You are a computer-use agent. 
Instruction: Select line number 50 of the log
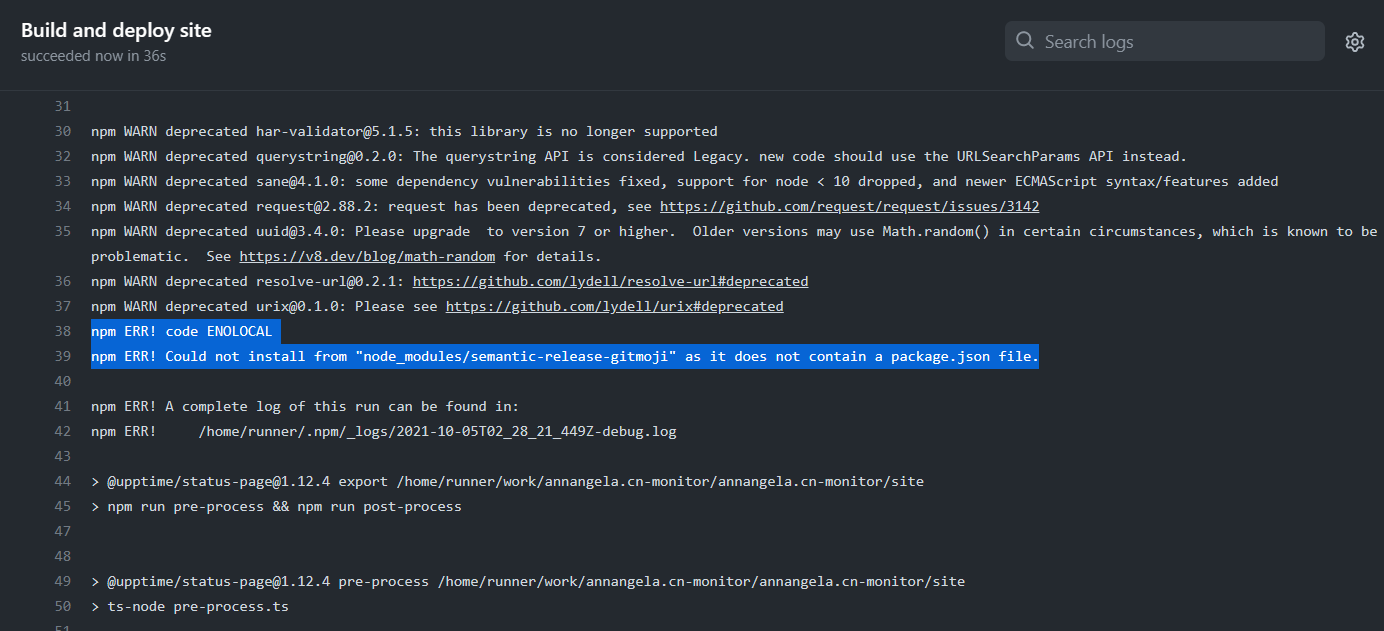click(62, 606)
